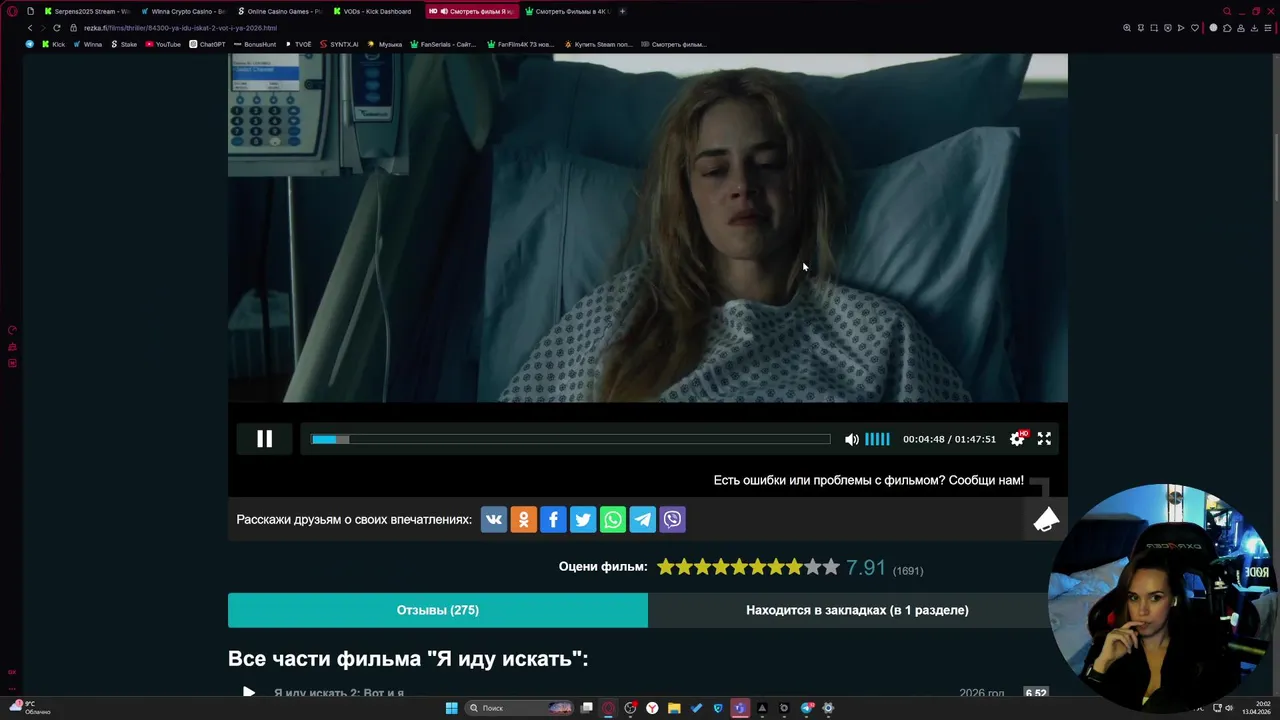The height and width of the screenshot is (720, 1280).
Task: Open the Музыка bookmark
Action: [385, 44]
